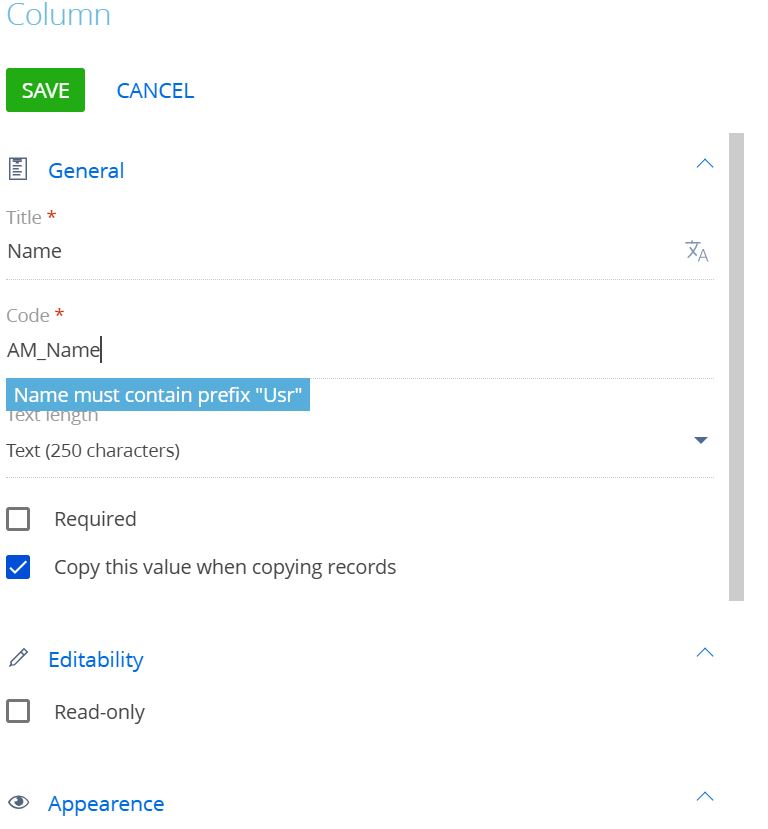Click the Editability section heading
768x829 pixels.
pyautogui.click(x=96, y=660)
